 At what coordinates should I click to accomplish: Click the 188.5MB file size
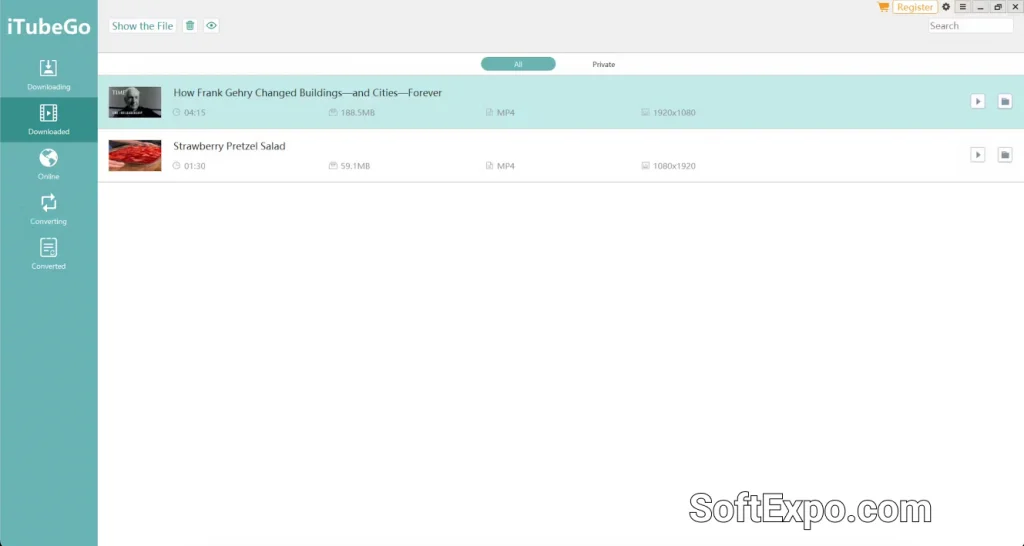(x=357, y=112)
